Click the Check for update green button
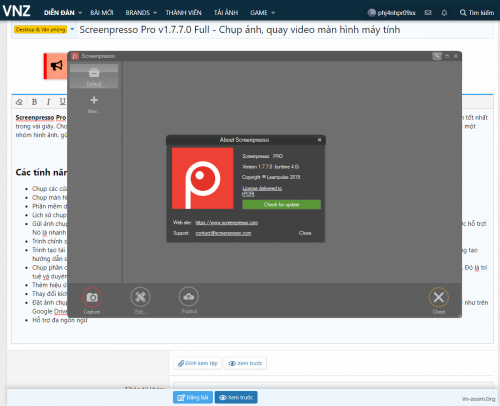This screenshot has width=500, height=406. tap(282, 204)
